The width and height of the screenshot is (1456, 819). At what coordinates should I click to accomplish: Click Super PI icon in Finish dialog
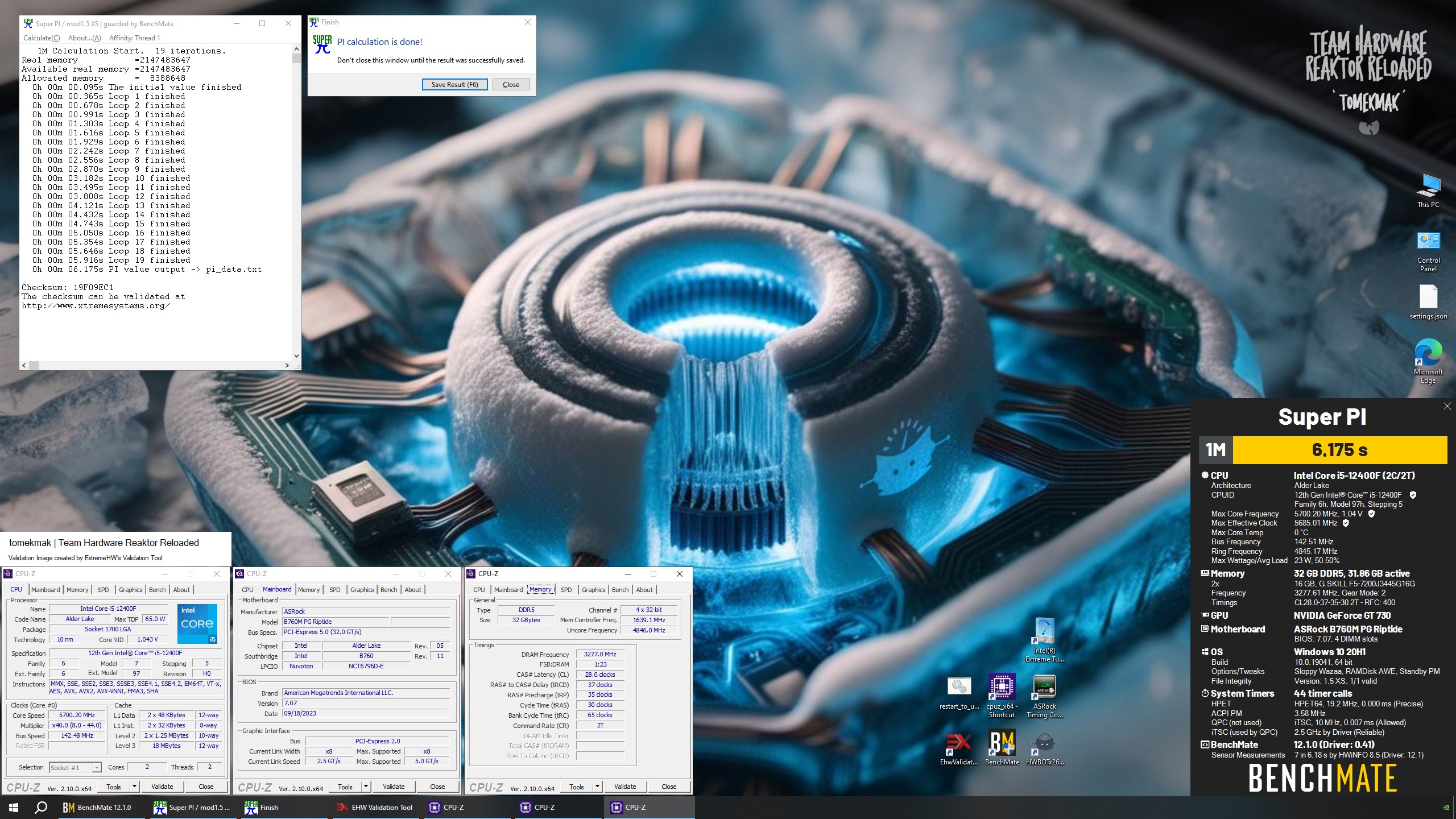tap(322, 44)
